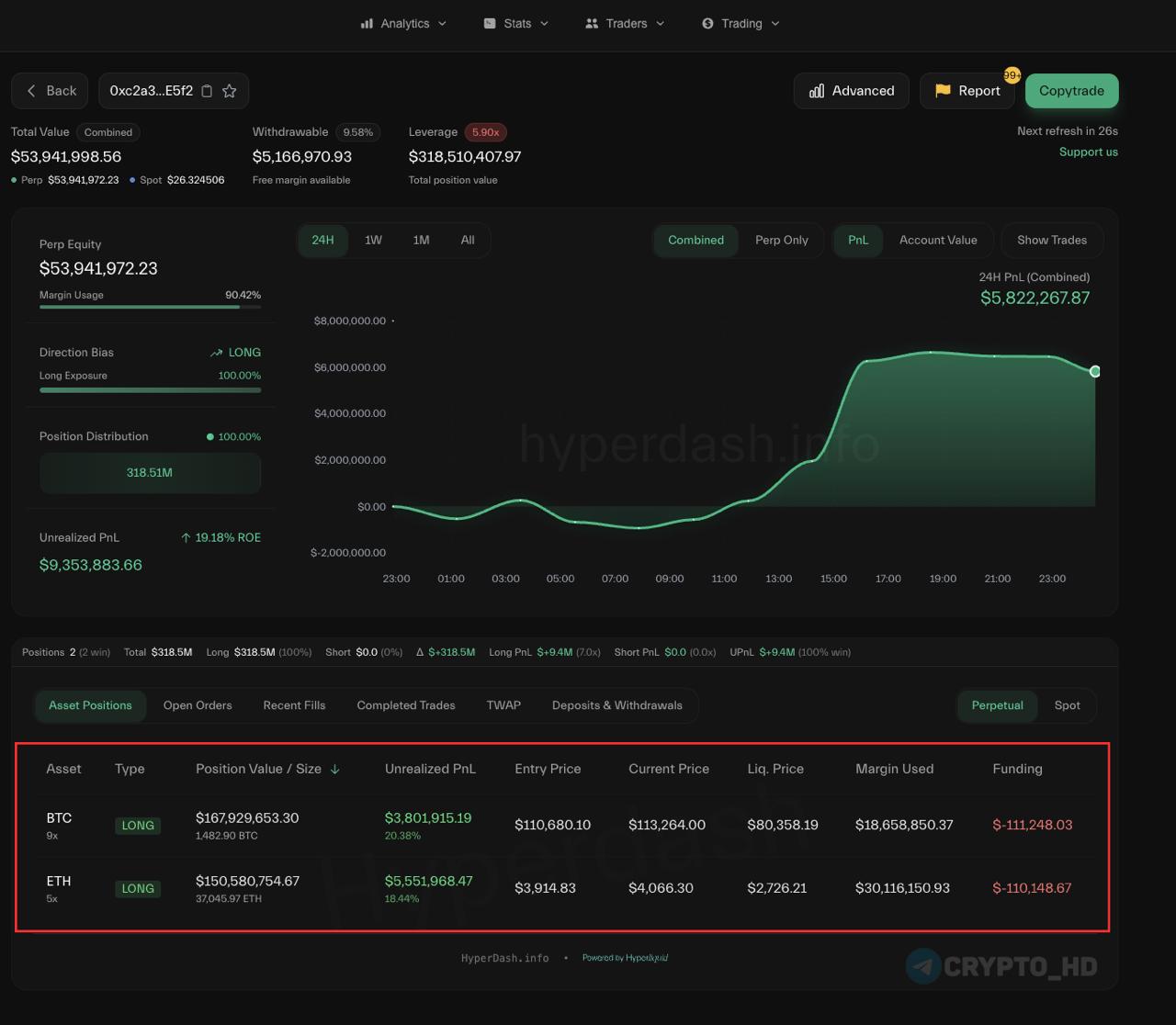Switch to the Open Orders tab
This screenshot has width=1176, height=1025.
click(198, 705)
